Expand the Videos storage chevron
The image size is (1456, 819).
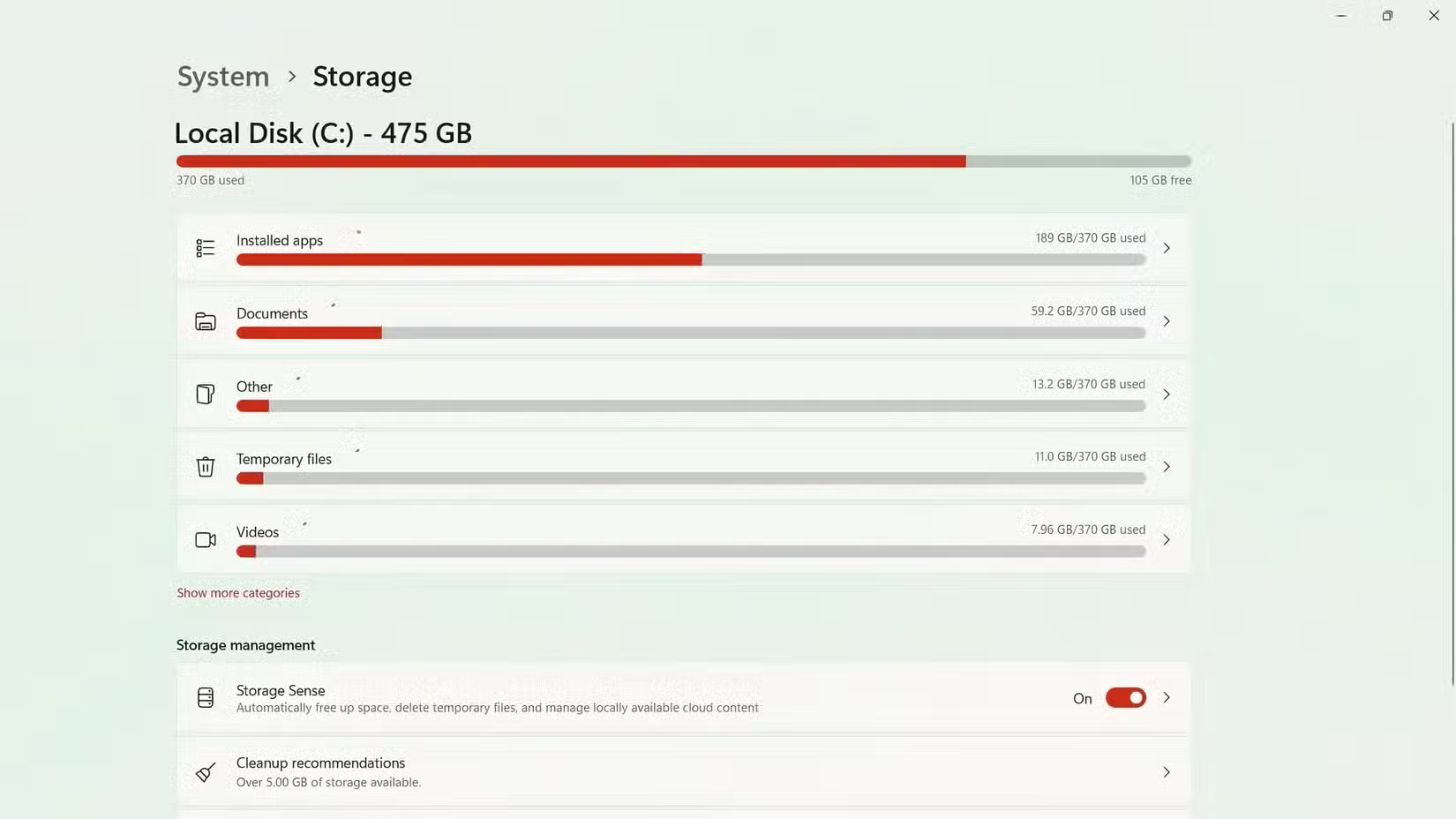(1166, 539)
